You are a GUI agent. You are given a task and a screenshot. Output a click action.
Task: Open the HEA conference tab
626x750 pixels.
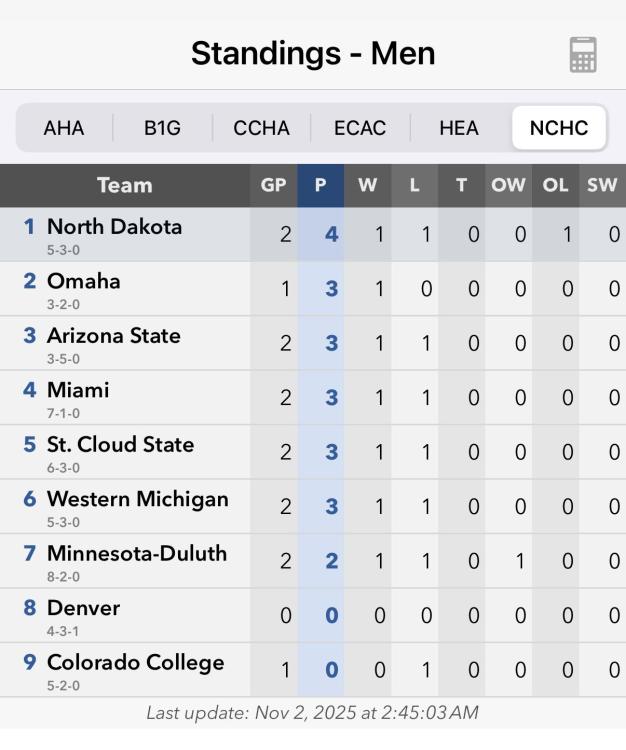point(459,128)
